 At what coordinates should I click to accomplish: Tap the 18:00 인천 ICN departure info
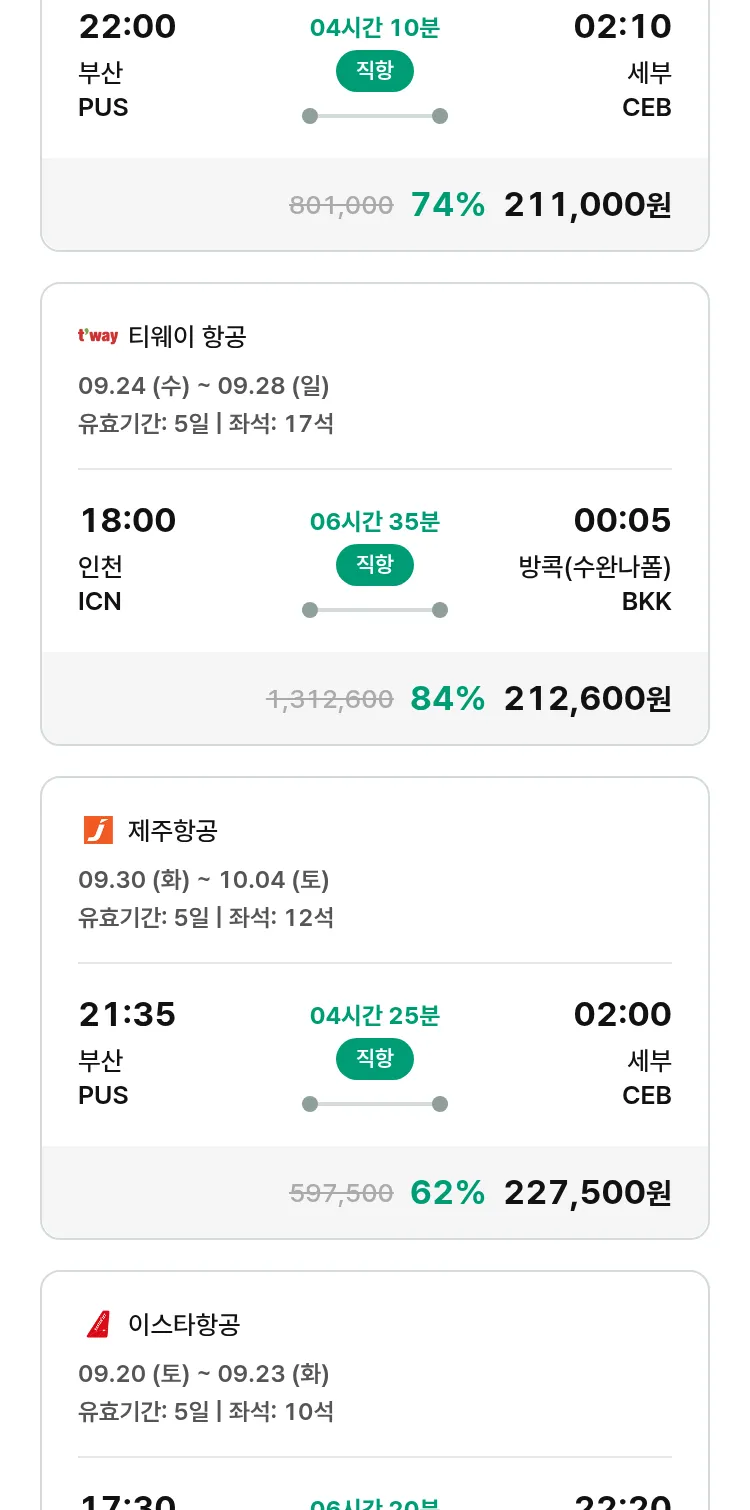(126, 560)
